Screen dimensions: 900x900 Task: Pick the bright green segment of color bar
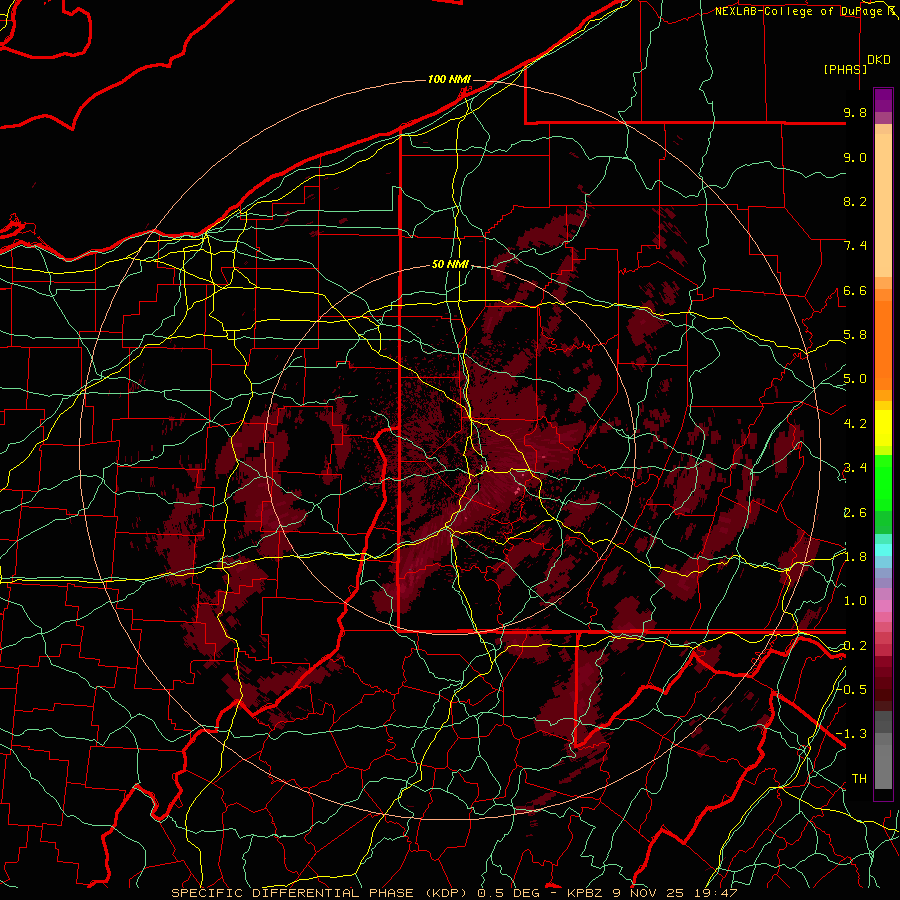pos(883,483)
